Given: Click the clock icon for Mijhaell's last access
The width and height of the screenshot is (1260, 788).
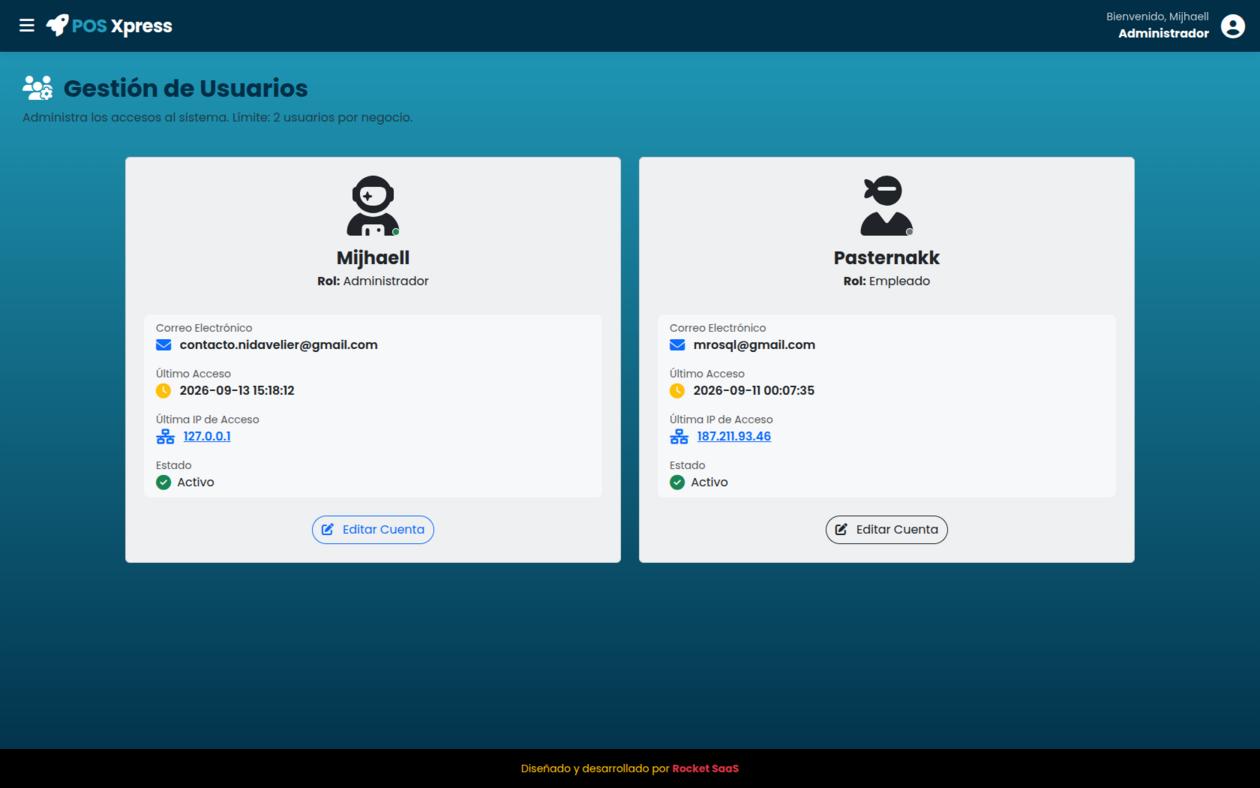Looking at the screenshot, I should (163, 391).
